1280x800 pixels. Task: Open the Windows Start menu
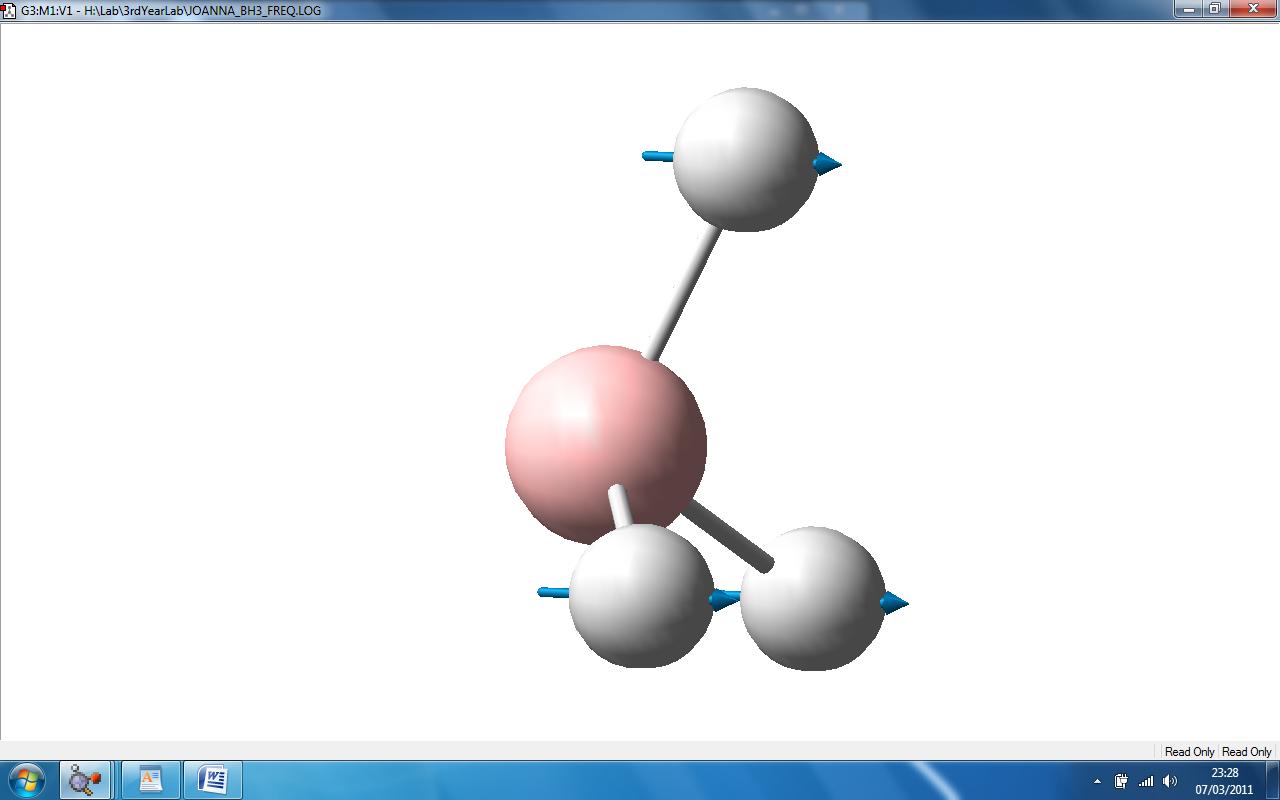point(27,779)
